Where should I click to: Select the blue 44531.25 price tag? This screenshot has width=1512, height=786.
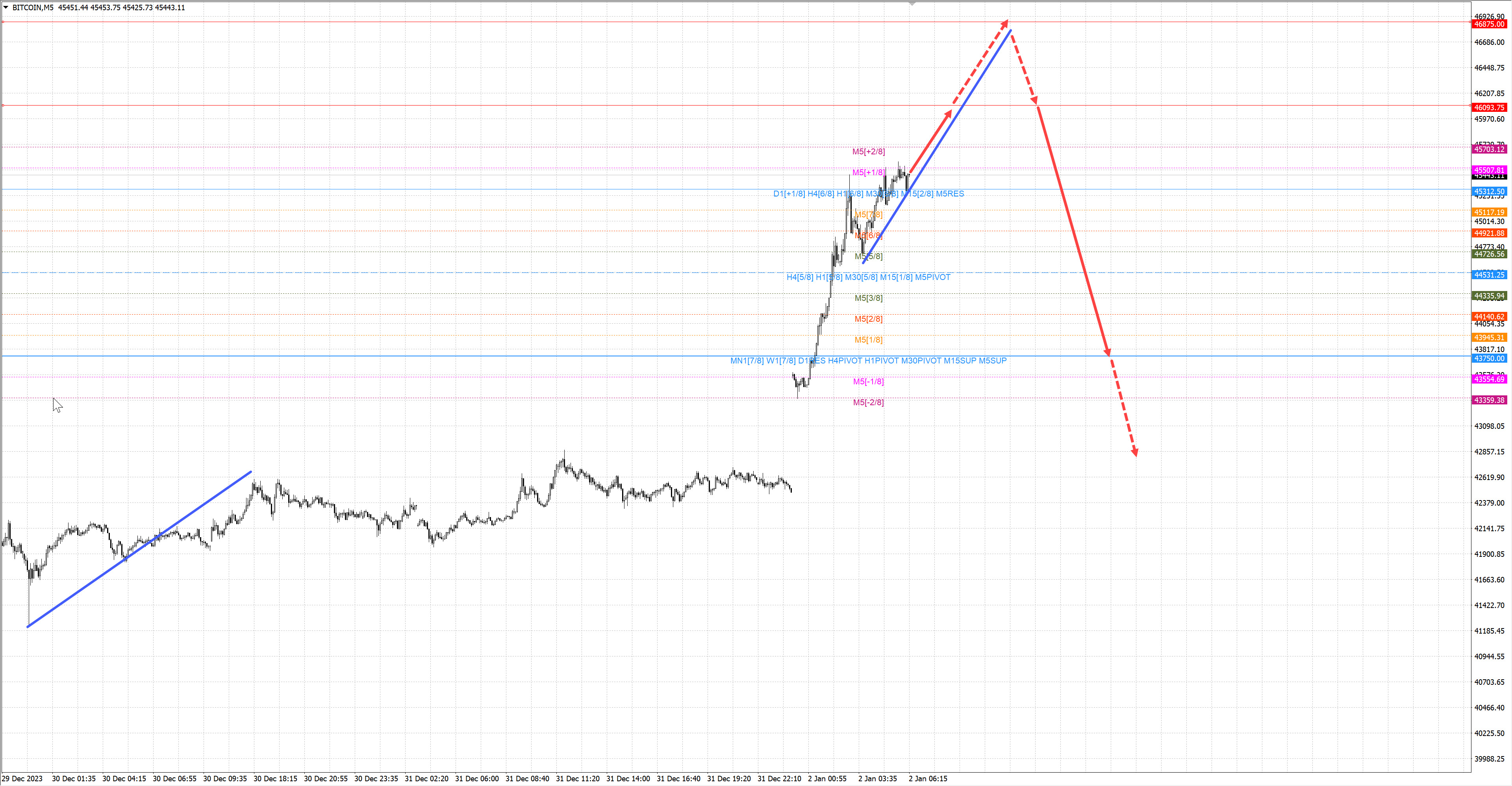1490,275
